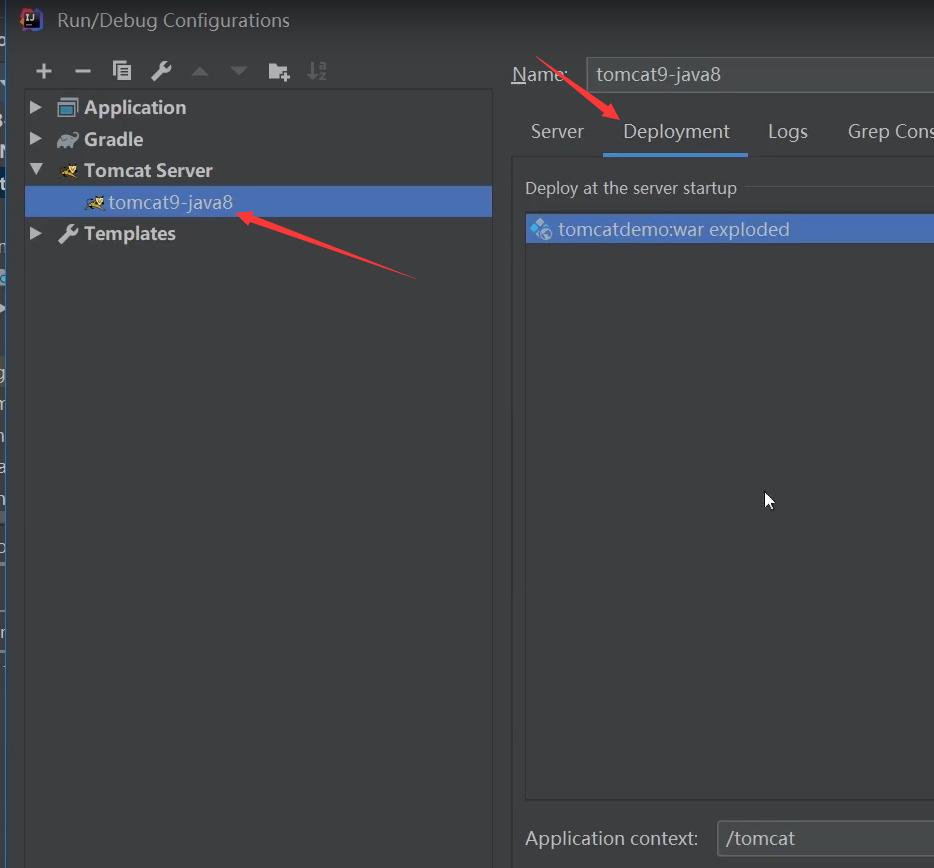Open edit templates wrench in toolbar
Viewport: 934px width, 868px height.
161,71
